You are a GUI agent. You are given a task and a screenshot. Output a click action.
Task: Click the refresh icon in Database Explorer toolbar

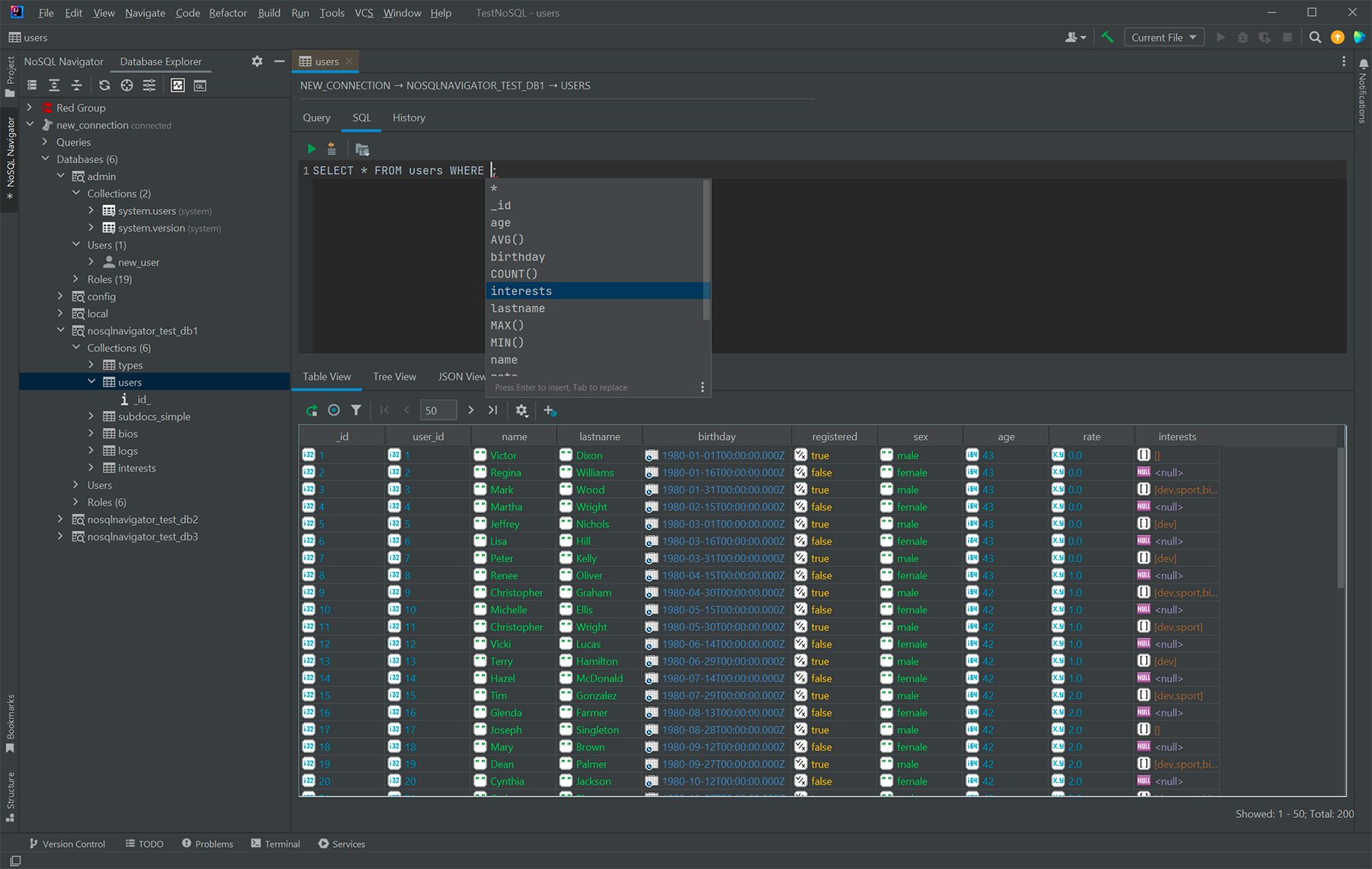pos(104,85)
